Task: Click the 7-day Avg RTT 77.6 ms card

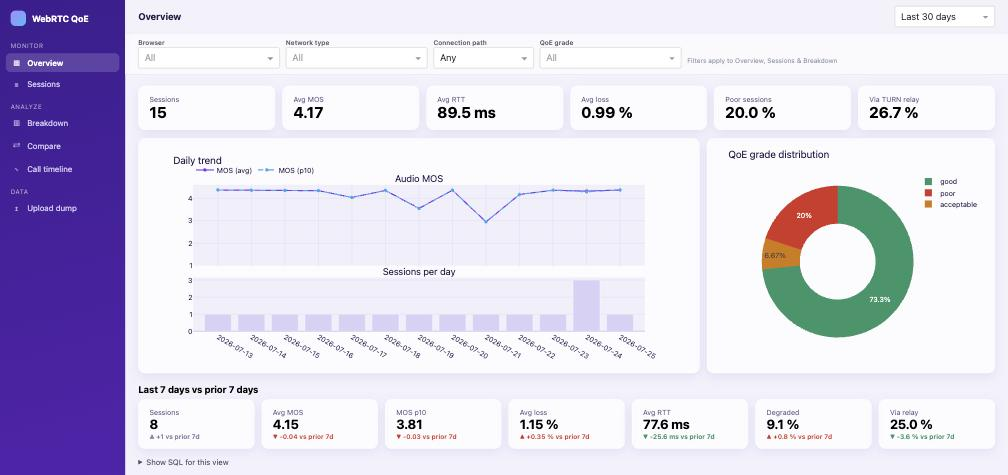Action: (690, 424)
